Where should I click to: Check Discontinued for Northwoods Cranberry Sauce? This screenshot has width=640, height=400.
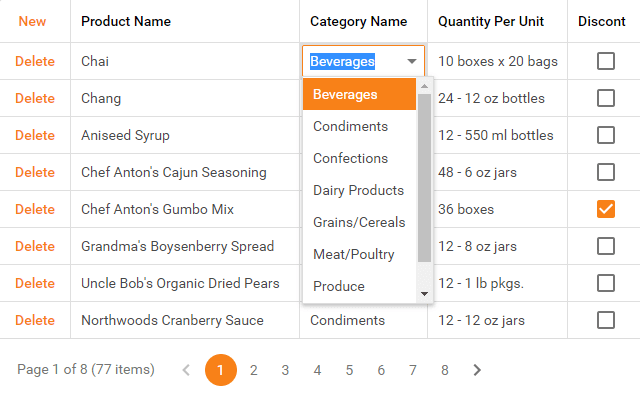tap(605, 320)
